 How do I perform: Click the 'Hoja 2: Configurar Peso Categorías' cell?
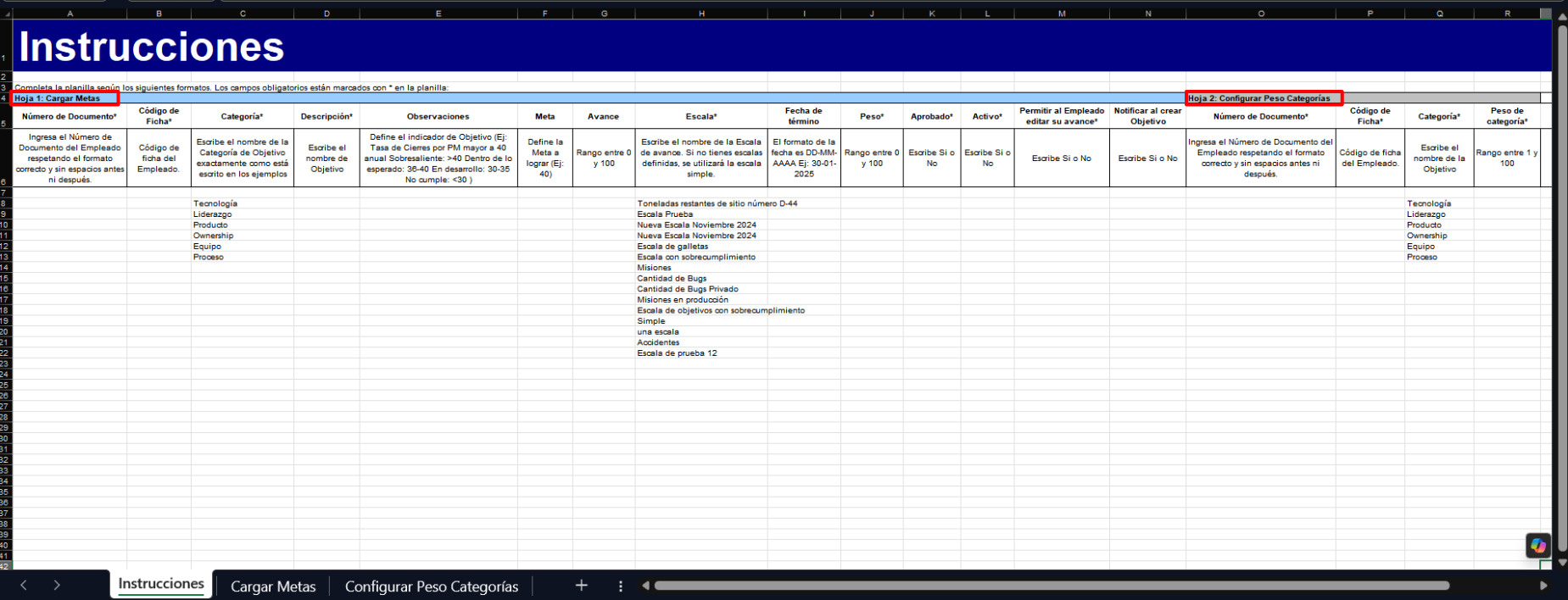[1263, 98]
